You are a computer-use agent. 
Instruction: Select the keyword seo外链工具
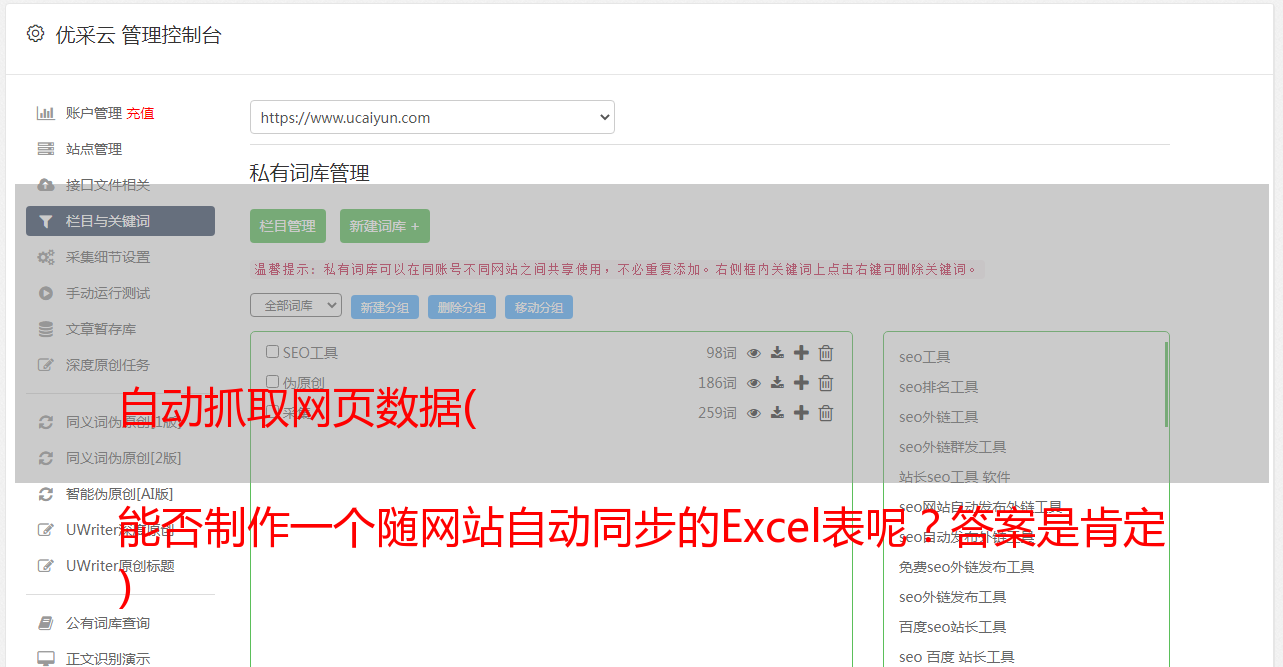(939, 417)
